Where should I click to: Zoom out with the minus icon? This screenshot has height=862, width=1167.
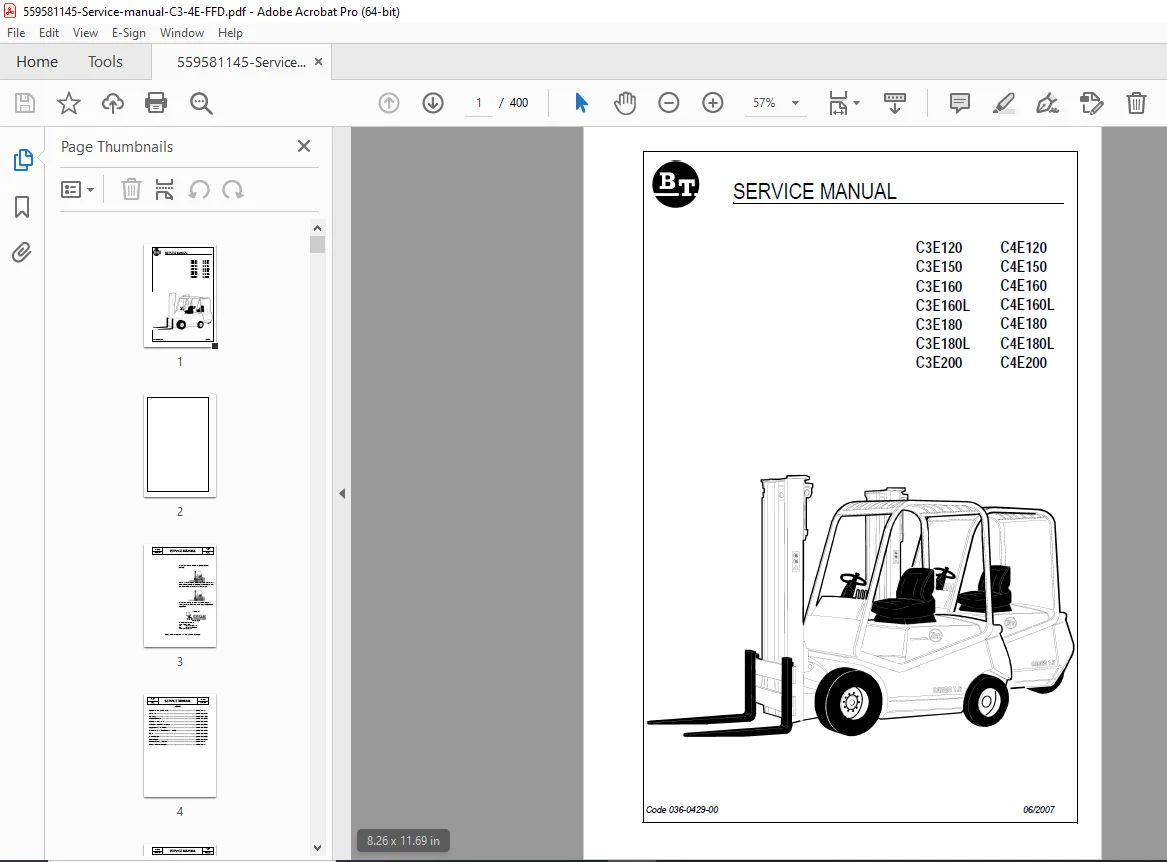pyautogui.click(x=668, y=103)
